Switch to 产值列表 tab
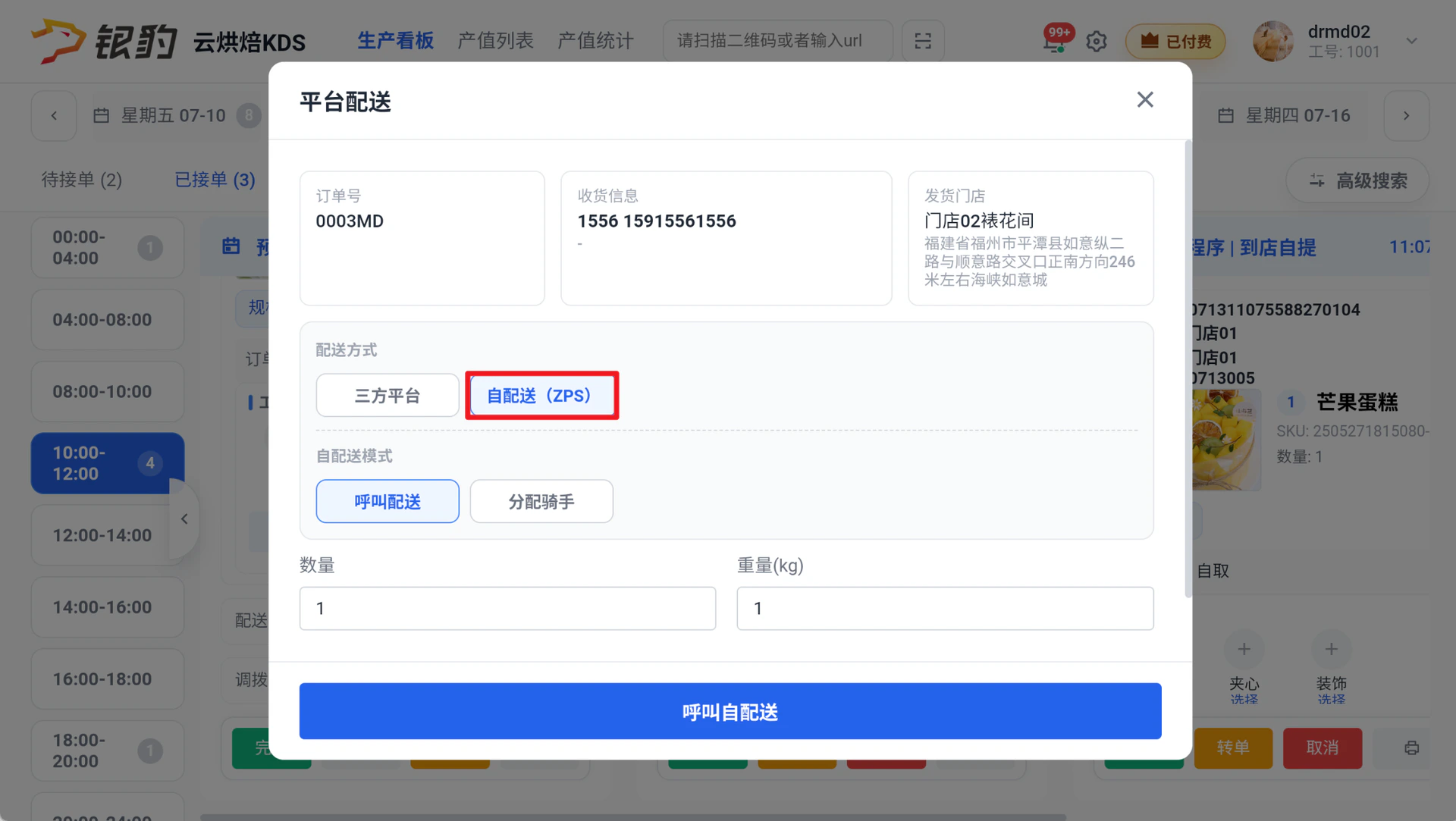The width and height of the screenshot is (1456, 821). [495, 41]
